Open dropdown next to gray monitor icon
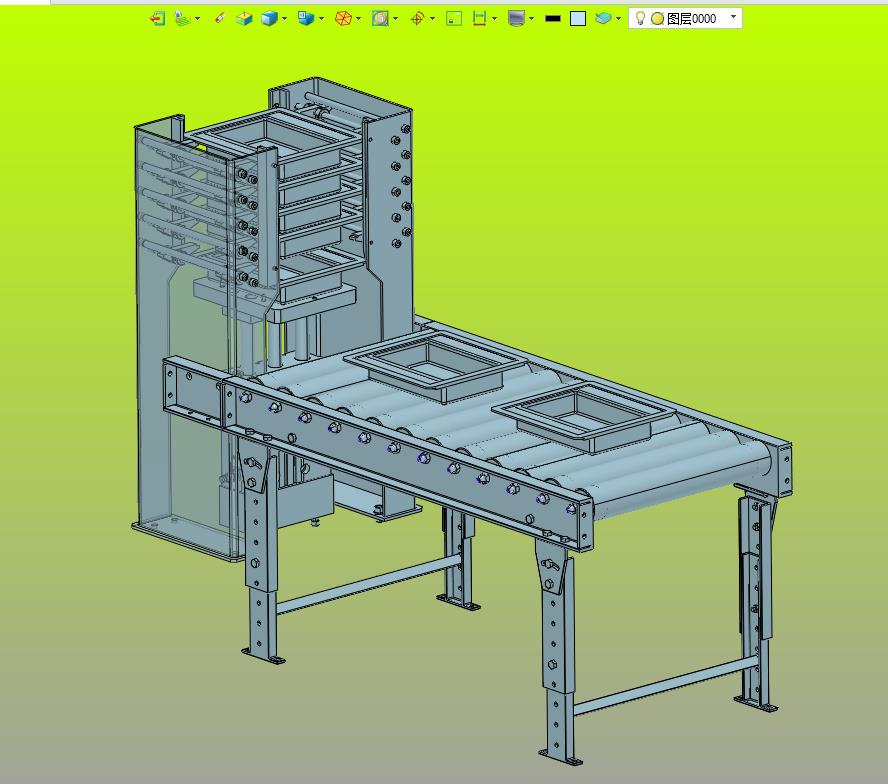 point(531,19)
